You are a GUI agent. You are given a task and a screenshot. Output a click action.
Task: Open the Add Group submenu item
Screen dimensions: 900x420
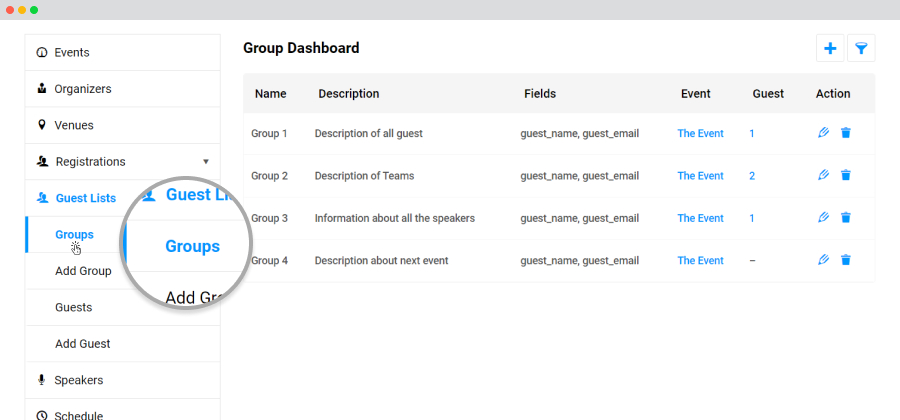(83, 271)
